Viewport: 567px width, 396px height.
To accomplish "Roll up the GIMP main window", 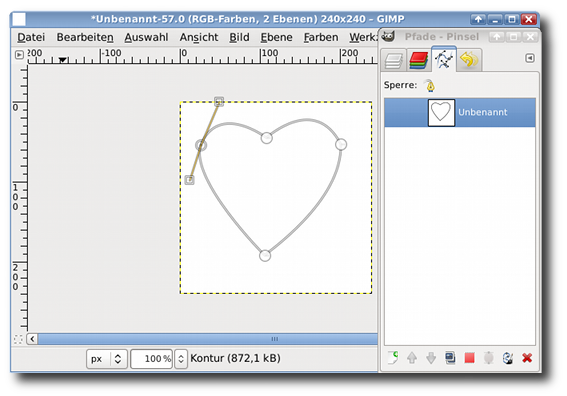I will (x=478, y=19).
